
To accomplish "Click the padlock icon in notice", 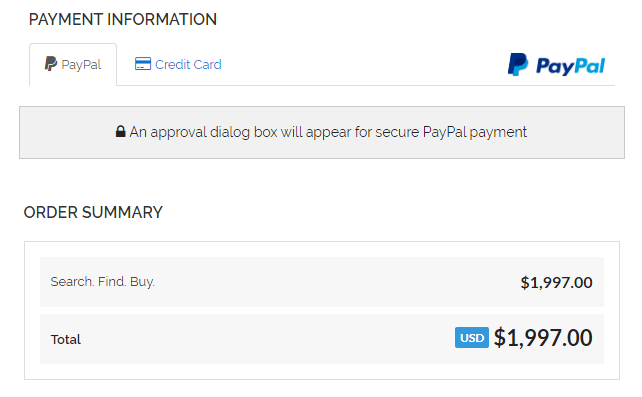I will click(120, 131).
